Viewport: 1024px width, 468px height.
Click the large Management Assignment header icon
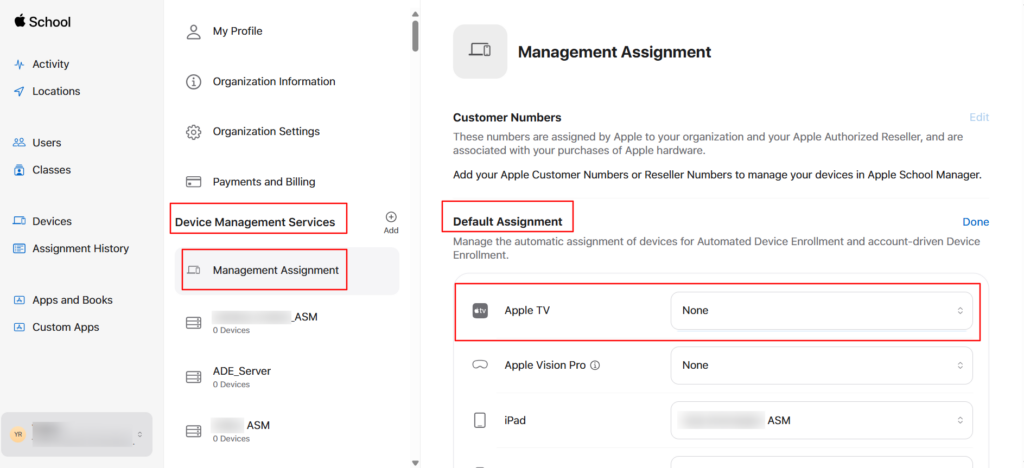pos(480,51)
